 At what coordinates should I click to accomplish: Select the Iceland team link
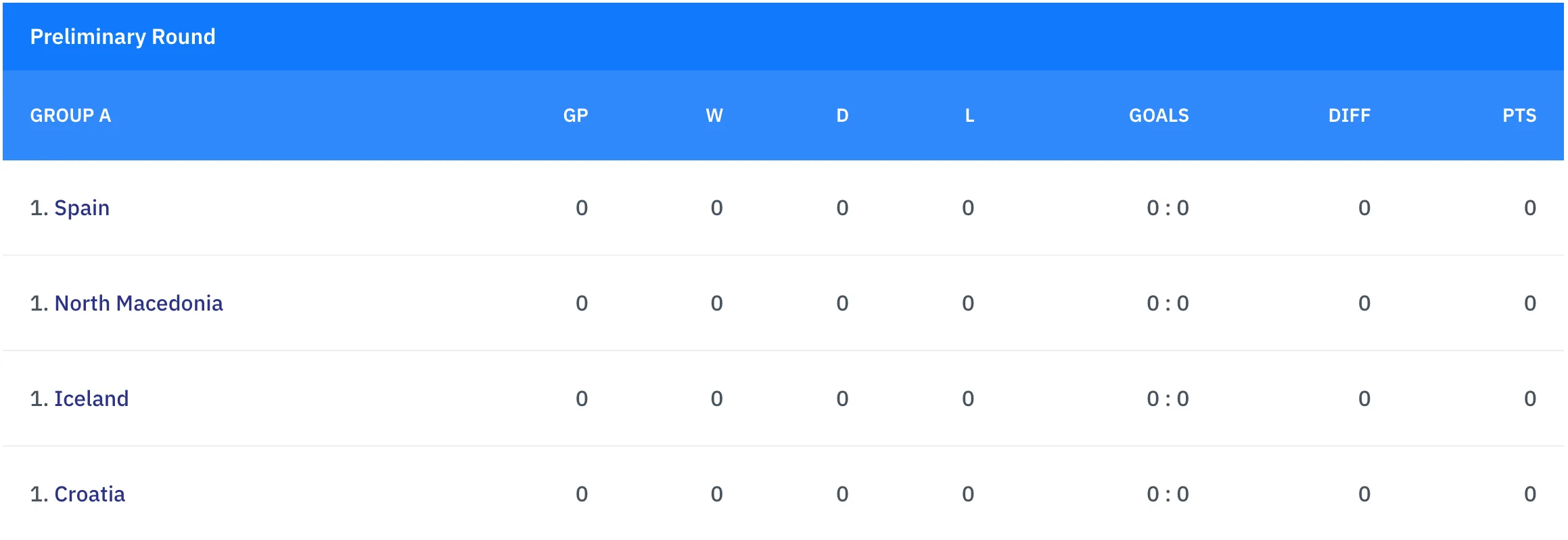click(91, 399)
